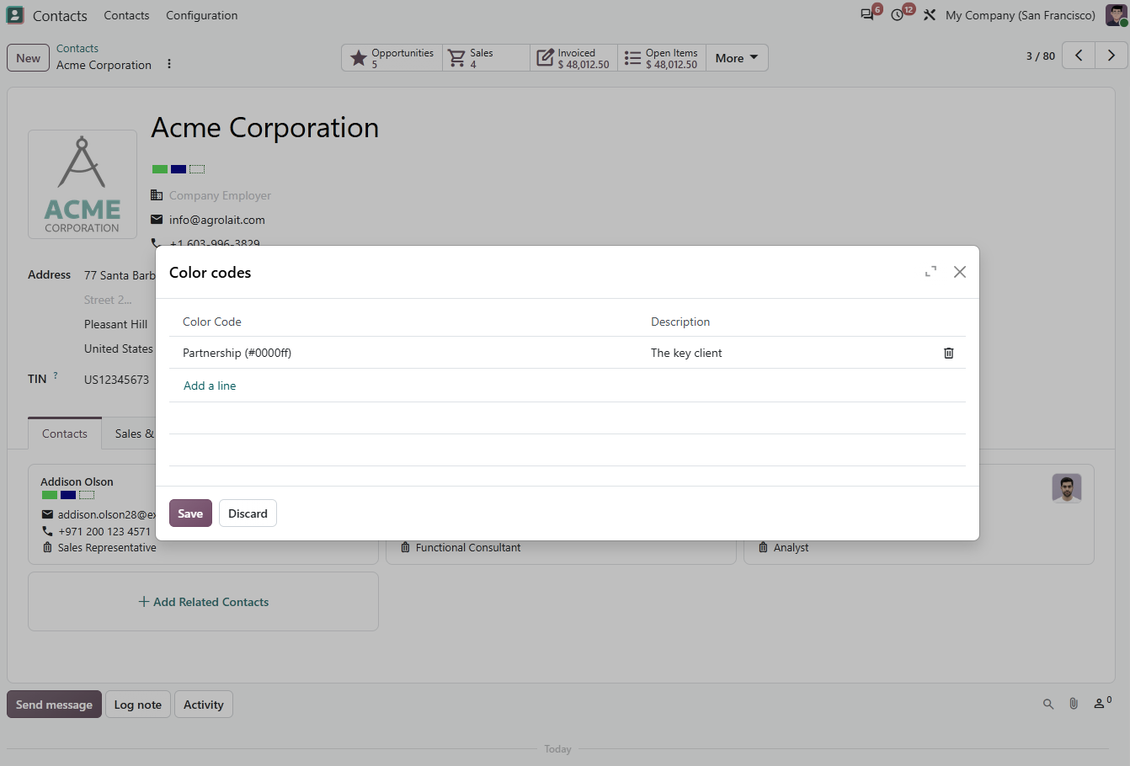Viewport: 1130px width, 766px height.
Task: Open the conversations messages icon
Action: (868, 14)
